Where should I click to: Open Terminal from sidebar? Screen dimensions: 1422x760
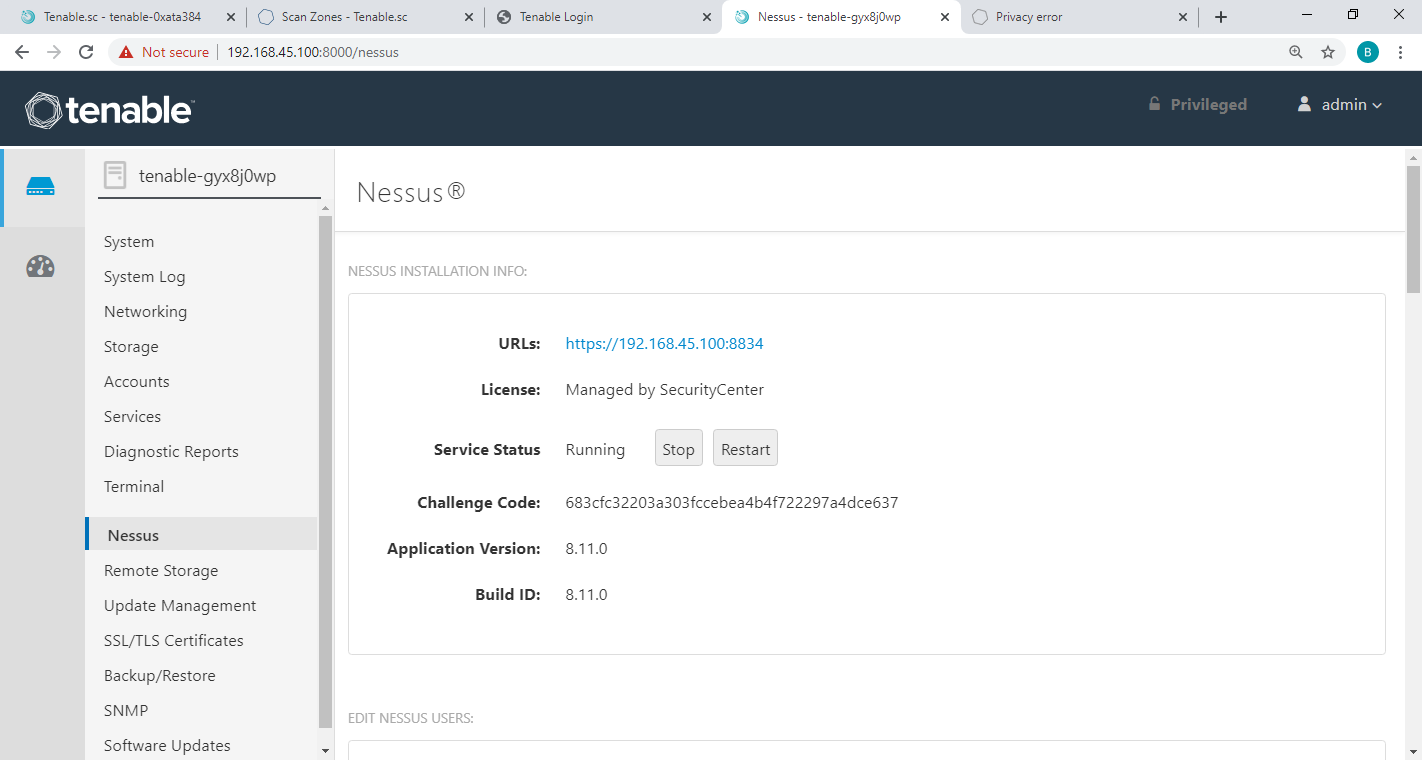click(134, 487)
